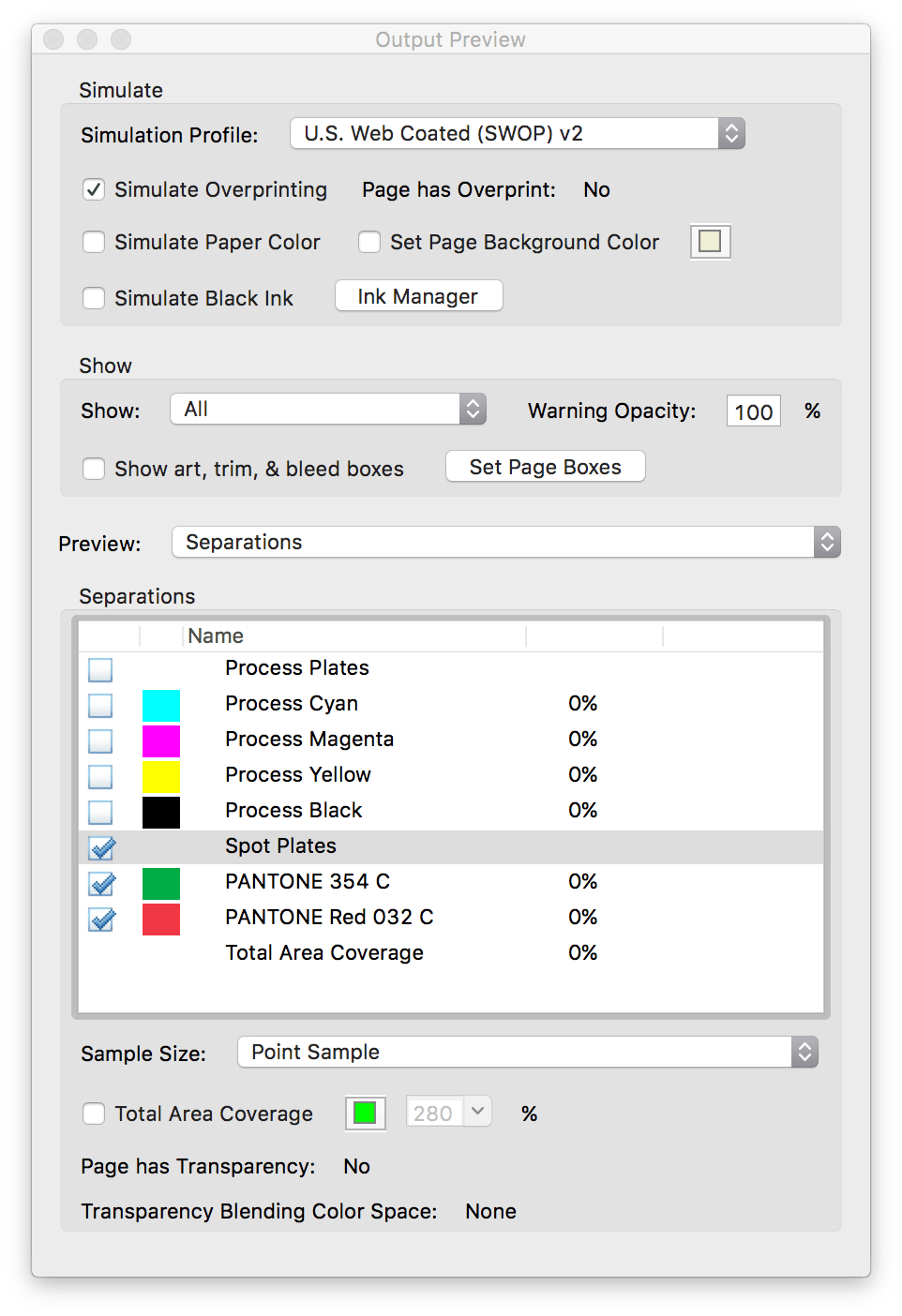The height and width of the screenshot is (1316, 902).
Task: Open the Show dropdown
Action: (327, 410)
